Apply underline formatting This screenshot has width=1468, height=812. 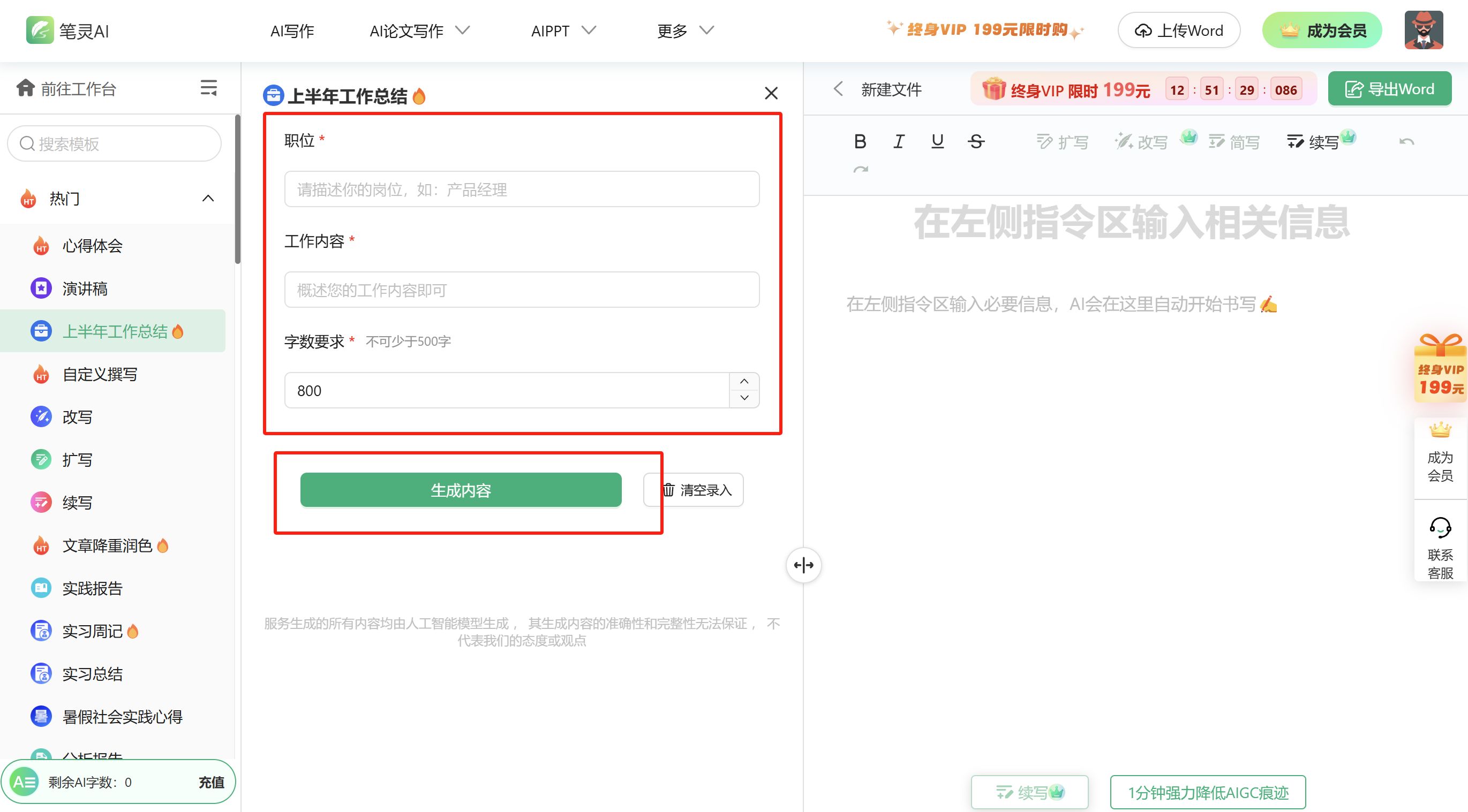(x=937, y=141)
